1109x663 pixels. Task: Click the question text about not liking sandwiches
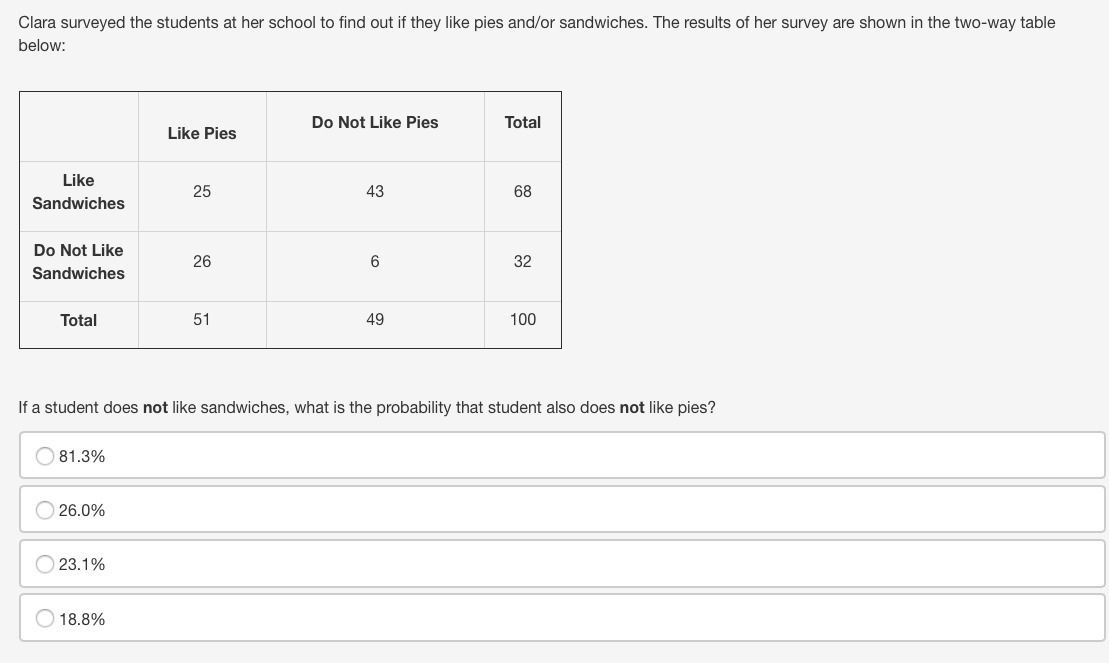[x=367, y=408]
